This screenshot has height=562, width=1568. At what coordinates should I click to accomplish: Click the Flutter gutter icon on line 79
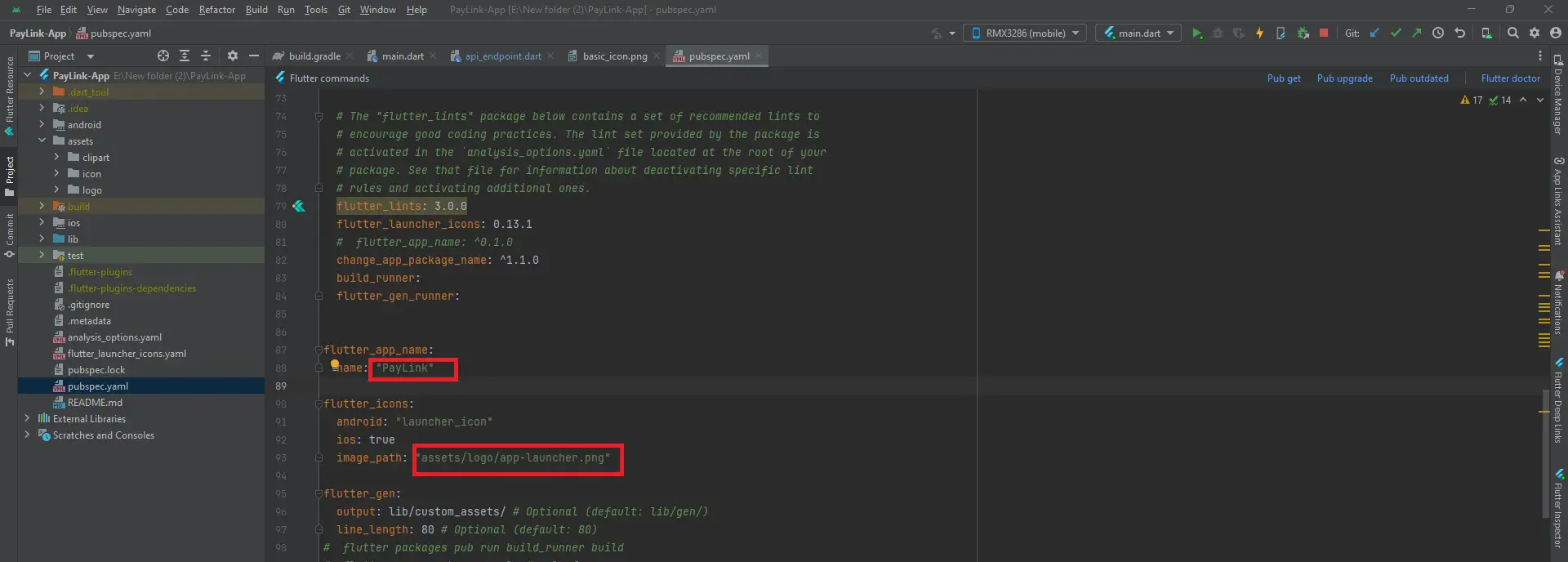(299, 207)
